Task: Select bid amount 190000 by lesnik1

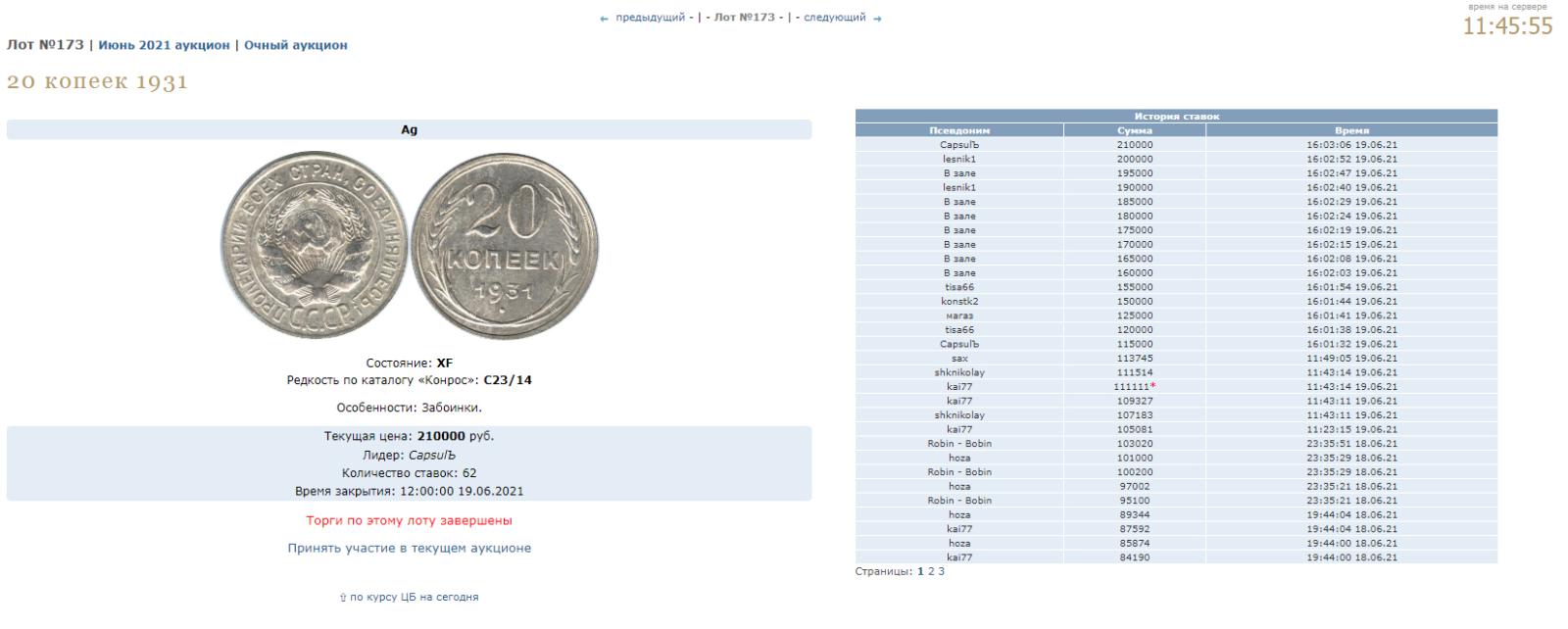Action: tap(1135, 187)
